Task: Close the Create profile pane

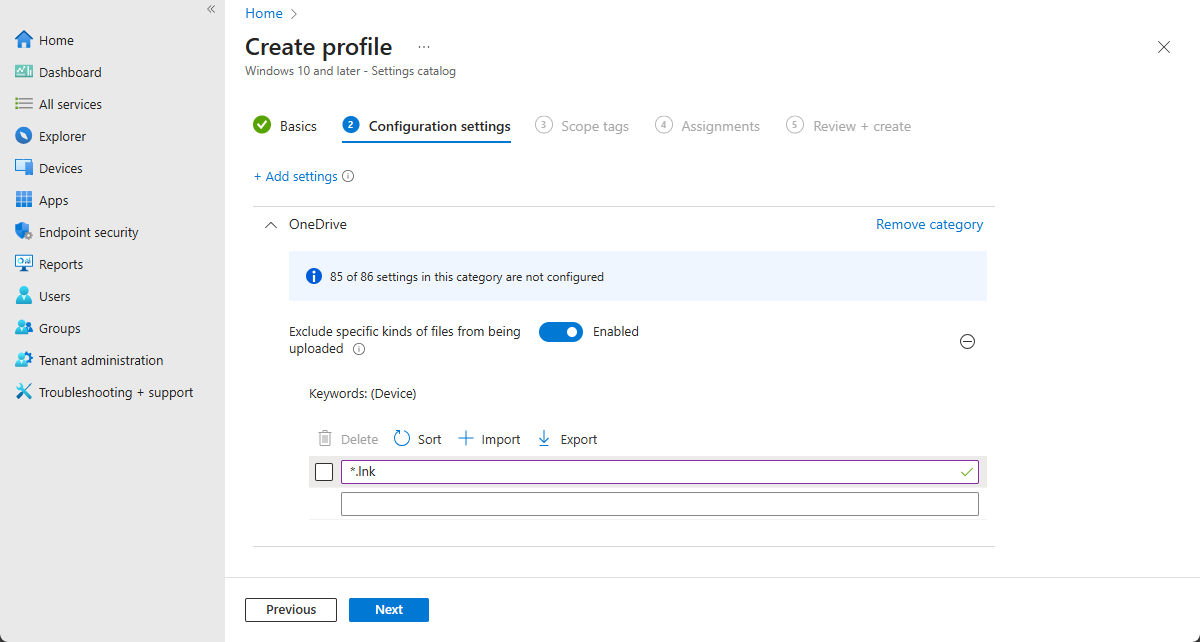Action: point(1164,47)
